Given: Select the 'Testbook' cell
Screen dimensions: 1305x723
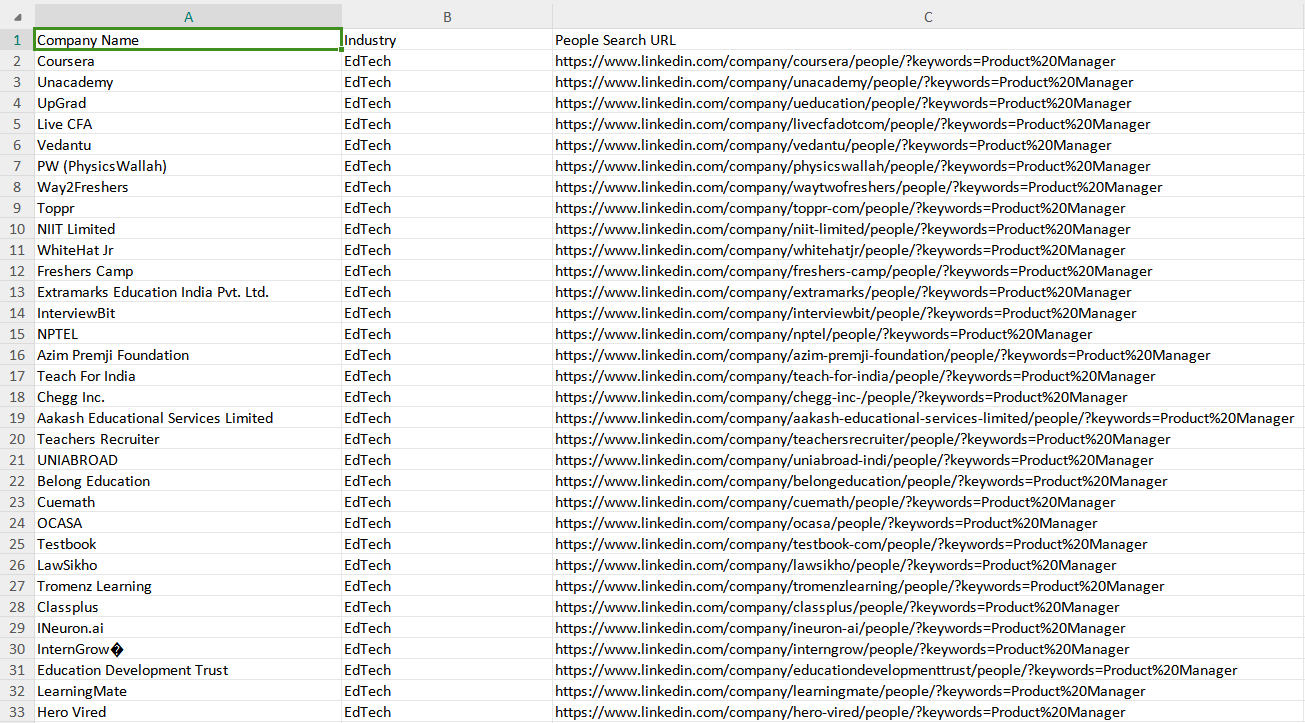Looking at the screenshot, I should (x=188, y=544).
